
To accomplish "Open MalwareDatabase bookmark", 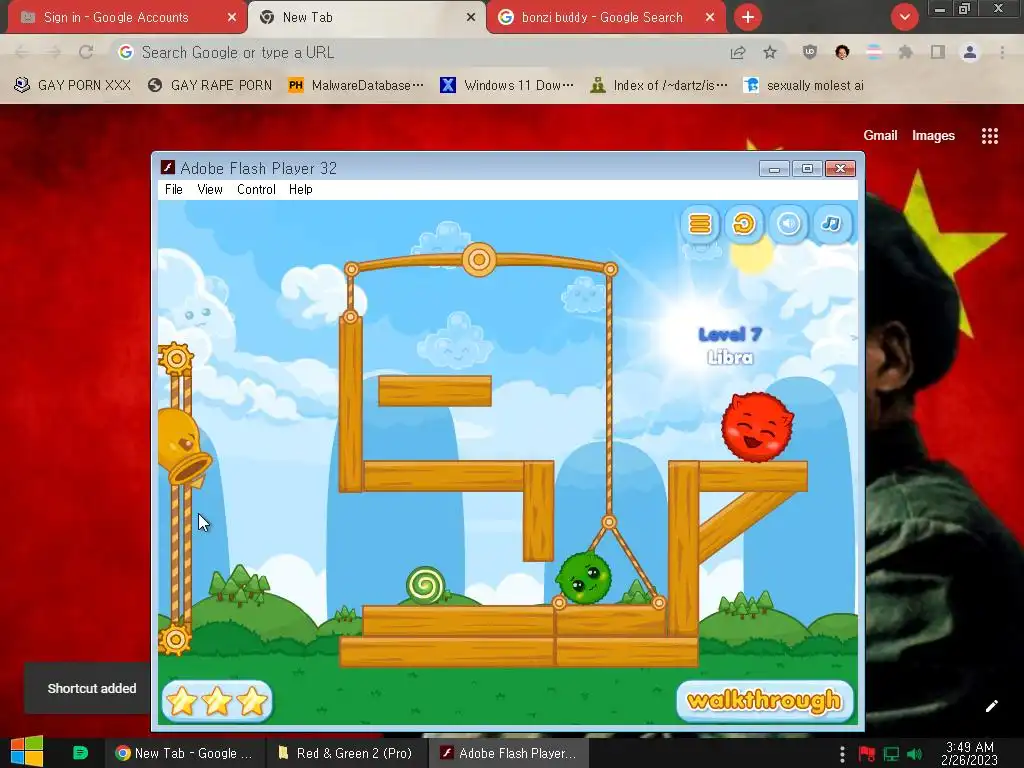I will click(x=357, y=85).
